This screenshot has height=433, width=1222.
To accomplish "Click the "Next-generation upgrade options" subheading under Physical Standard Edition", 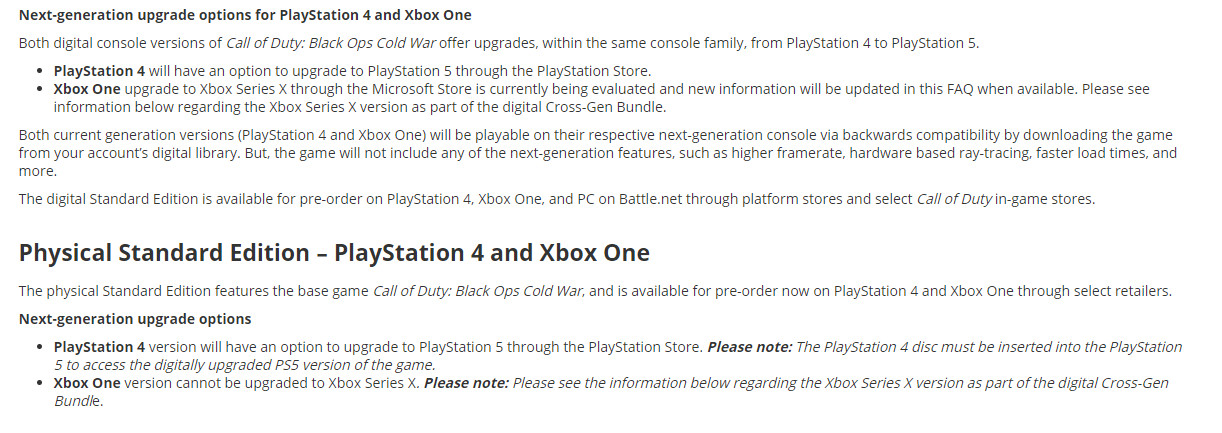I will [x=135, y=319].
